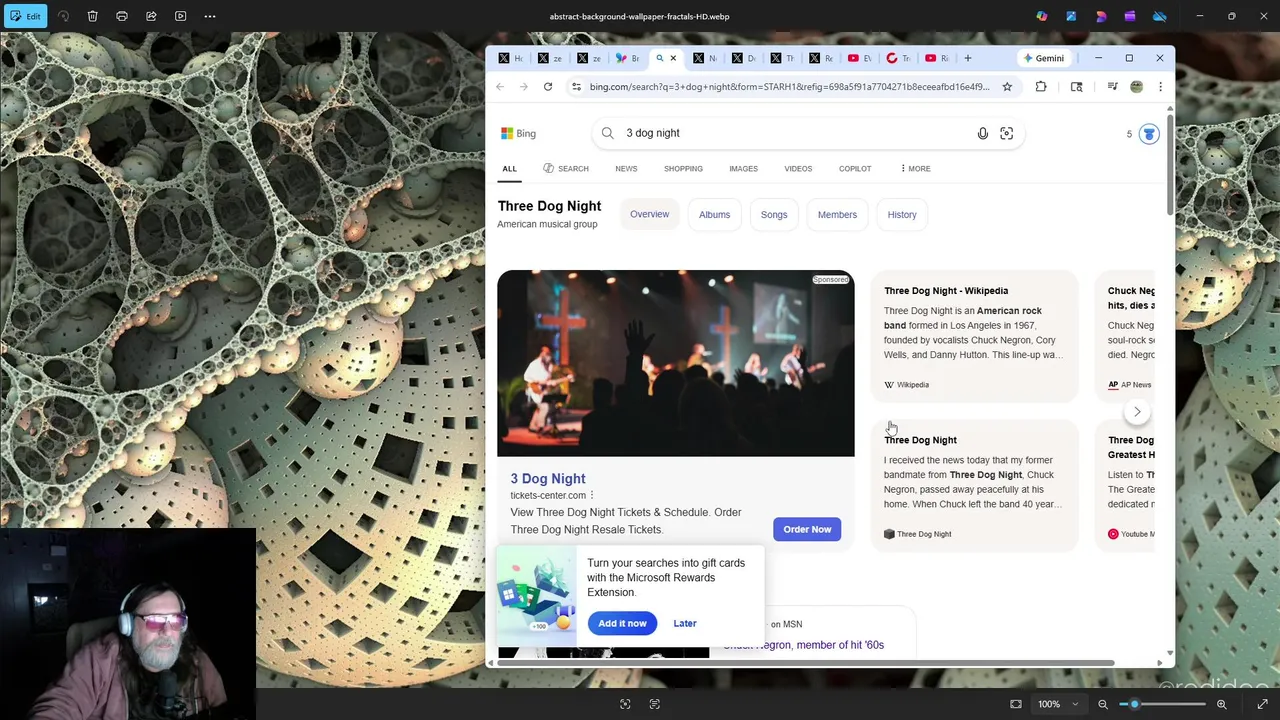This screenshot has height=720, width=1280.
Task: Enter fullscreen in Photos app
Action: [1263, 704]
